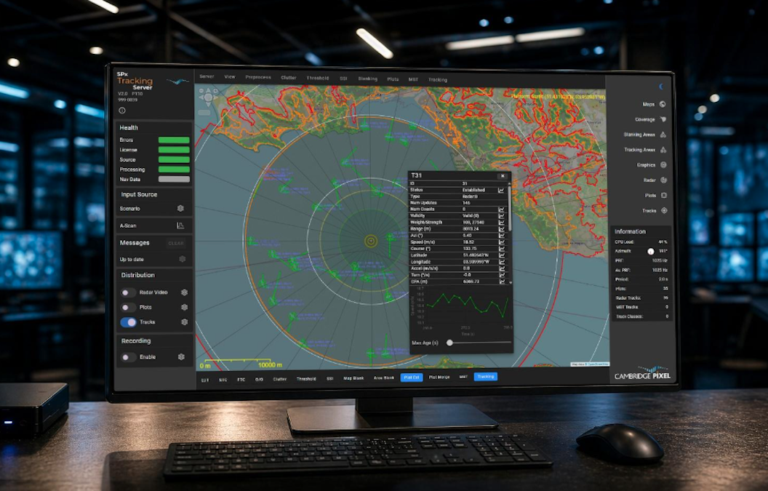Viewport: 768px width, 491px height.
Task: Click the info icon below version number
Action: point(122,110)
